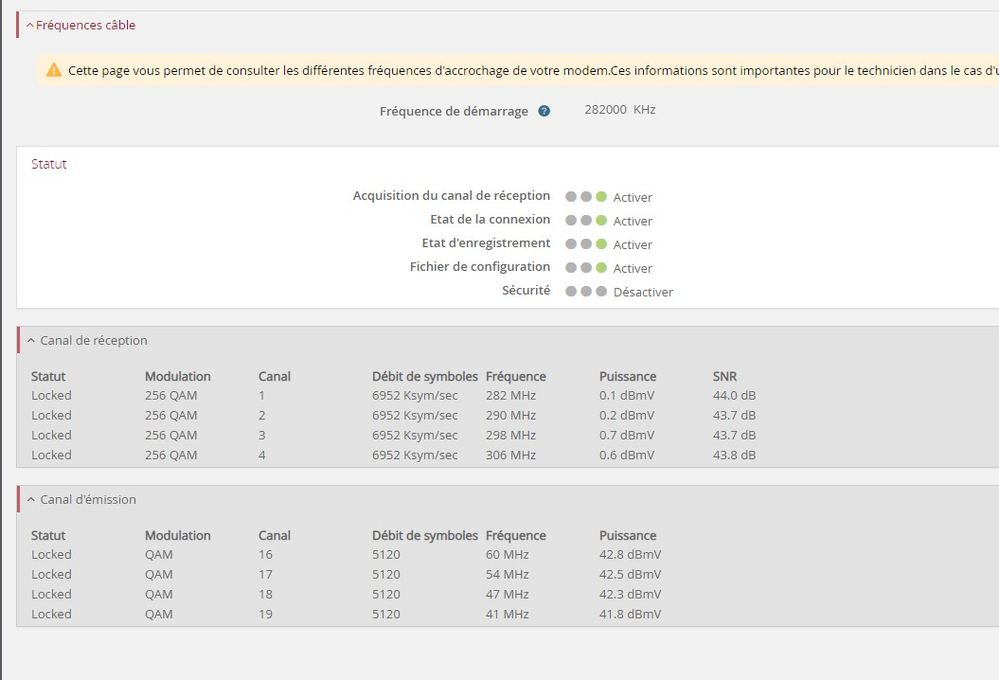
Task: Click the Désactiver label next to Sécurité
Action: (x=643, y=292)
